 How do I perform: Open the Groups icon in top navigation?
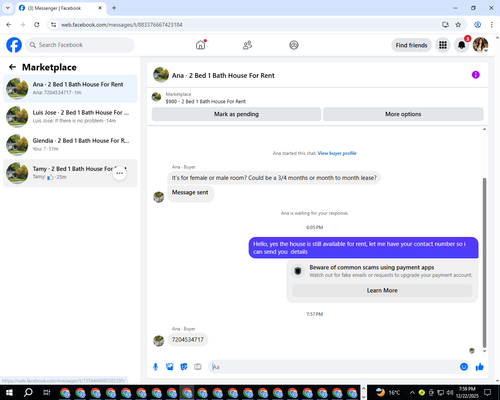pyautogui.click(x=294, y=45)
